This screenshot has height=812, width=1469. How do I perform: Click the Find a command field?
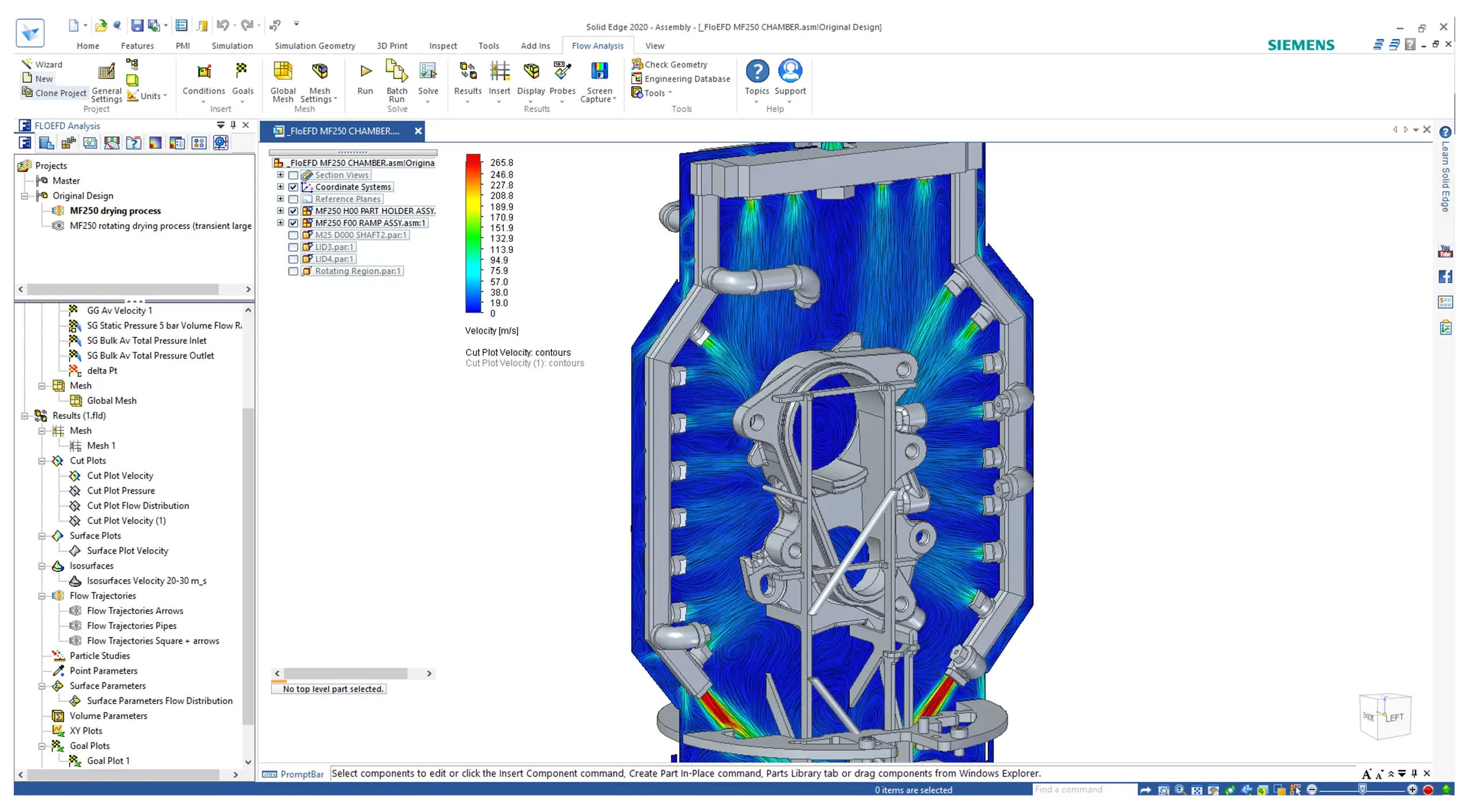coord(1085,790)
